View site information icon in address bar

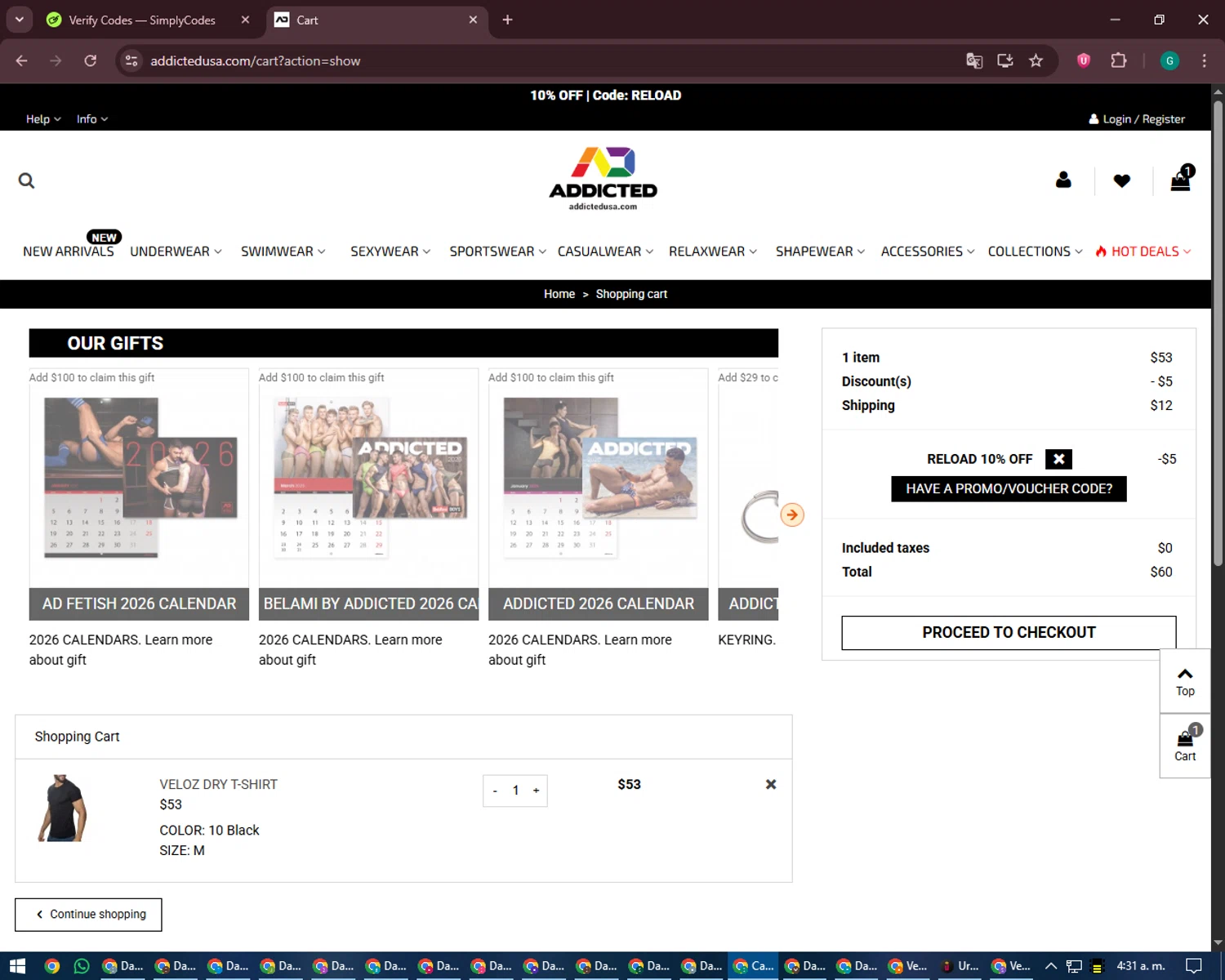[x=131, y=60]
